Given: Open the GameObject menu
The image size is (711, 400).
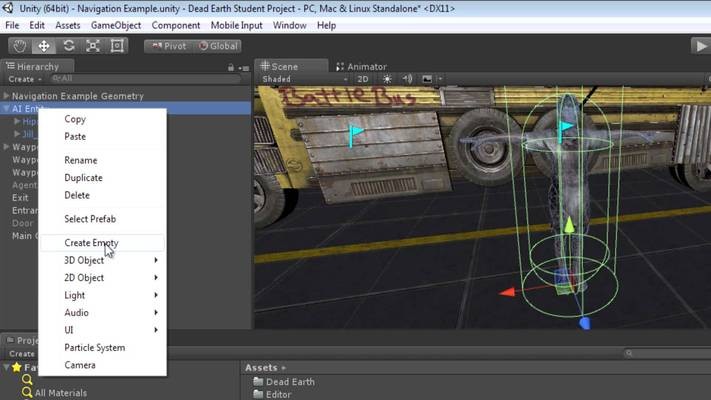Looking at the screenshot, I should [x=115, y=25].
